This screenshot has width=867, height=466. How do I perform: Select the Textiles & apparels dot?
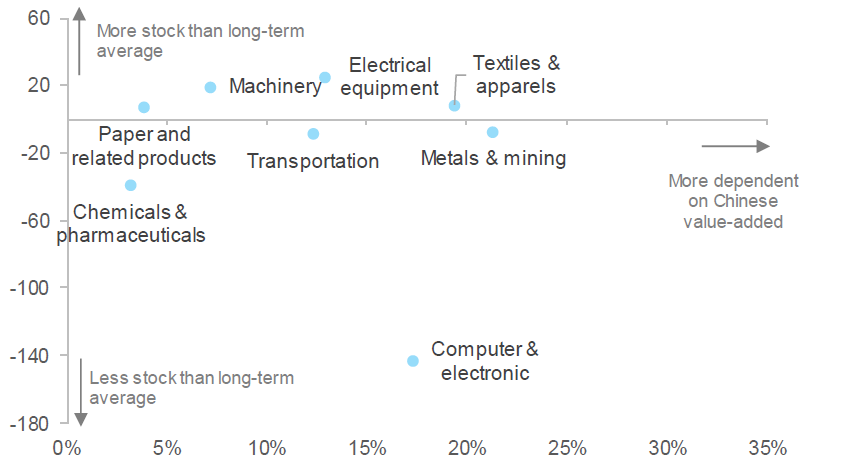[x=455, y=106]
